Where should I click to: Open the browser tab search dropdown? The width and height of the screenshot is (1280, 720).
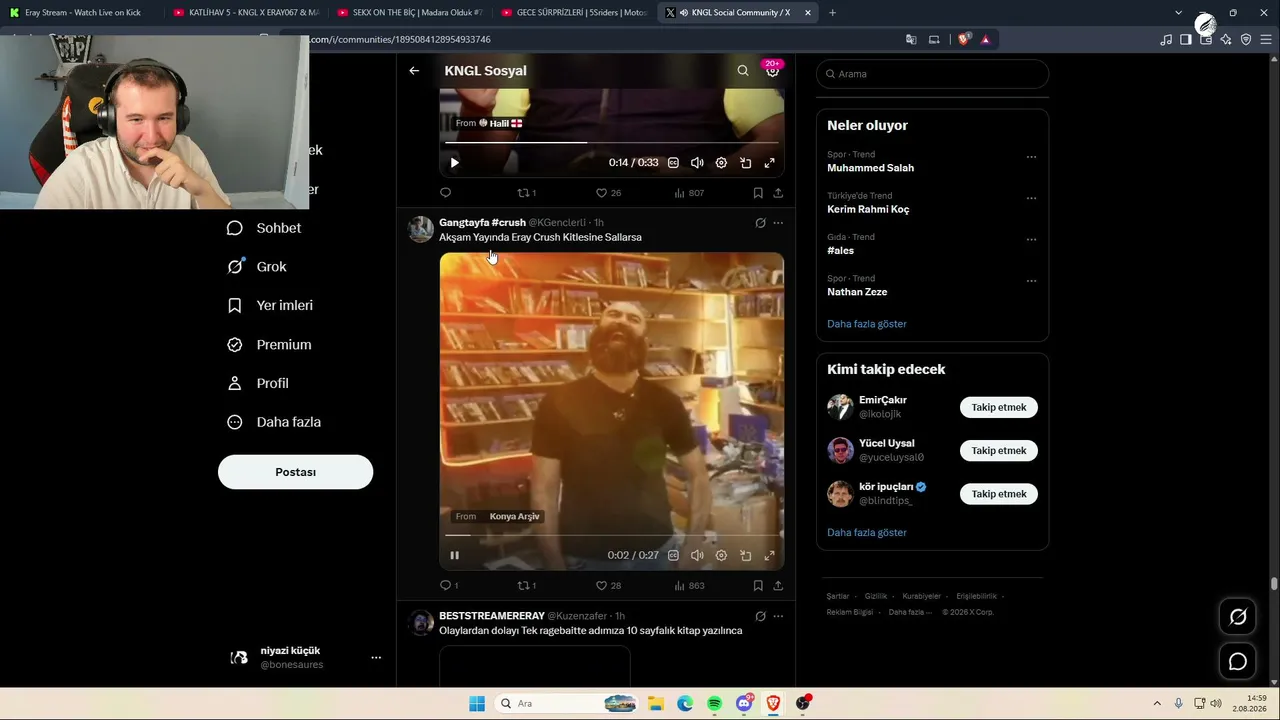1178,13
